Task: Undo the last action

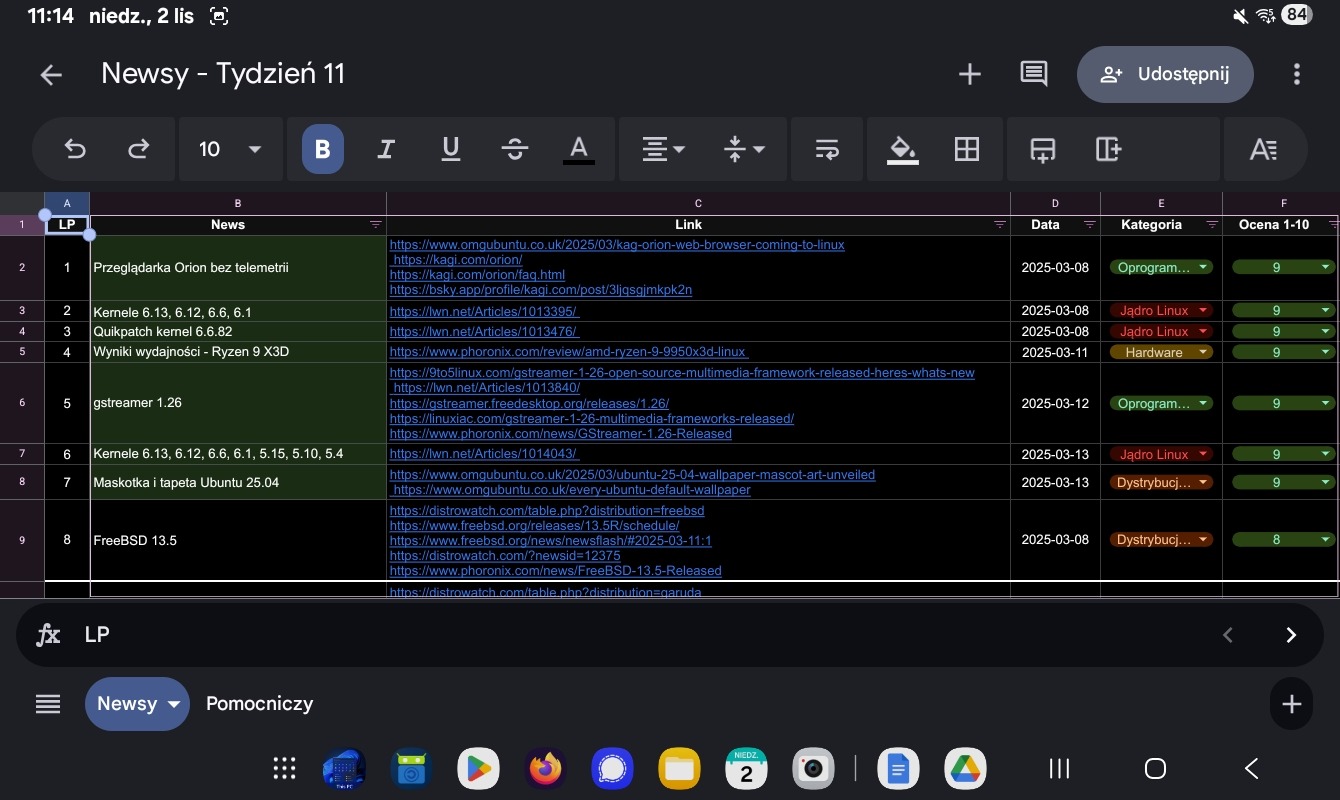Action: click(75, 149)
